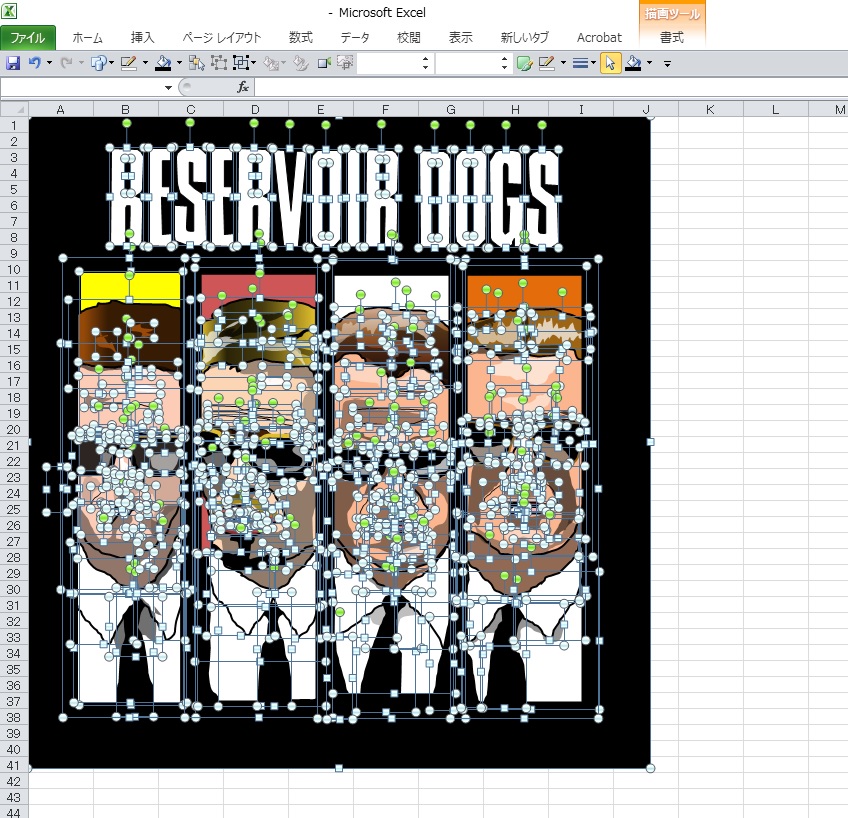Click the Shapes insert icon
The width and height of the screenshot is (848, 818).
point(98,63)
